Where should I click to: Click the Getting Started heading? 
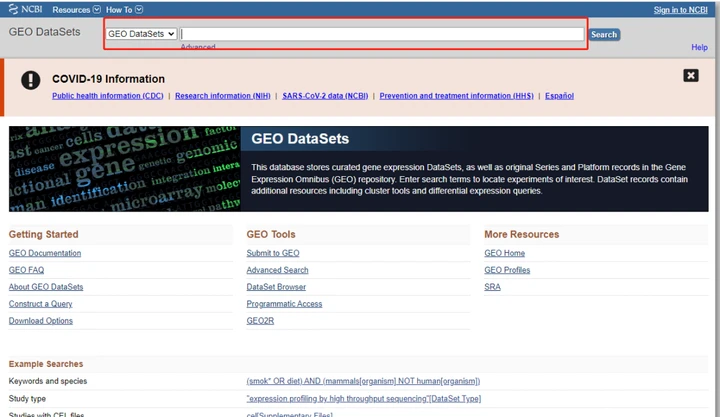tap(44, 234)
